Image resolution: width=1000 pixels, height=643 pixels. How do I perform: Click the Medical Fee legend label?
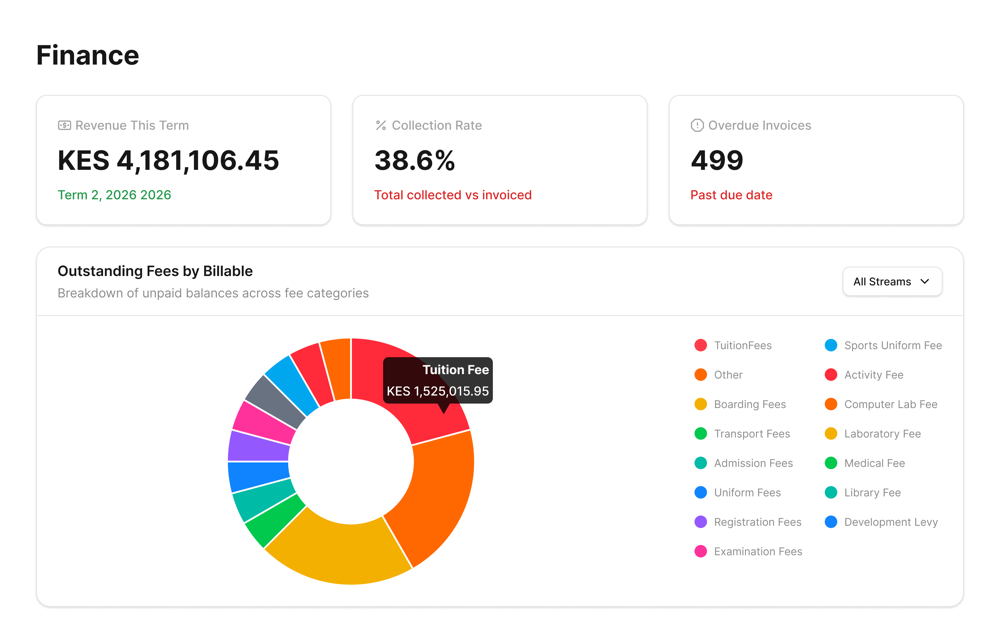tap(874, 463)
